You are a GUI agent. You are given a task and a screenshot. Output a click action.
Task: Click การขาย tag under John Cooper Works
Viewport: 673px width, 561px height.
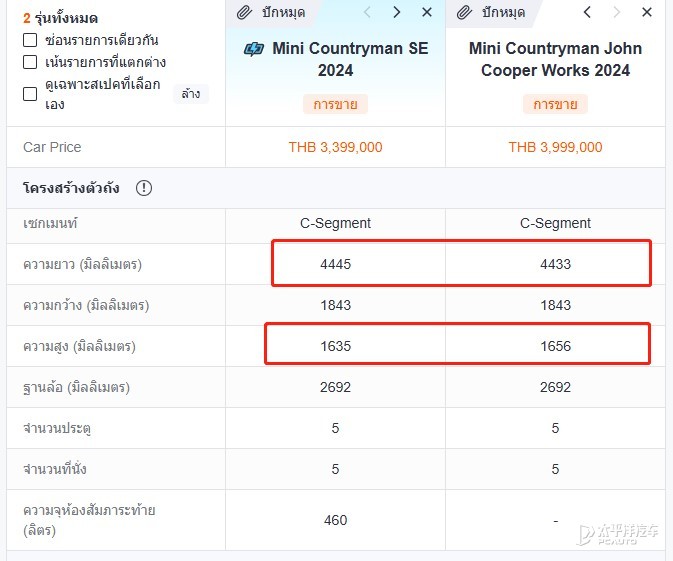coord(555,104)
